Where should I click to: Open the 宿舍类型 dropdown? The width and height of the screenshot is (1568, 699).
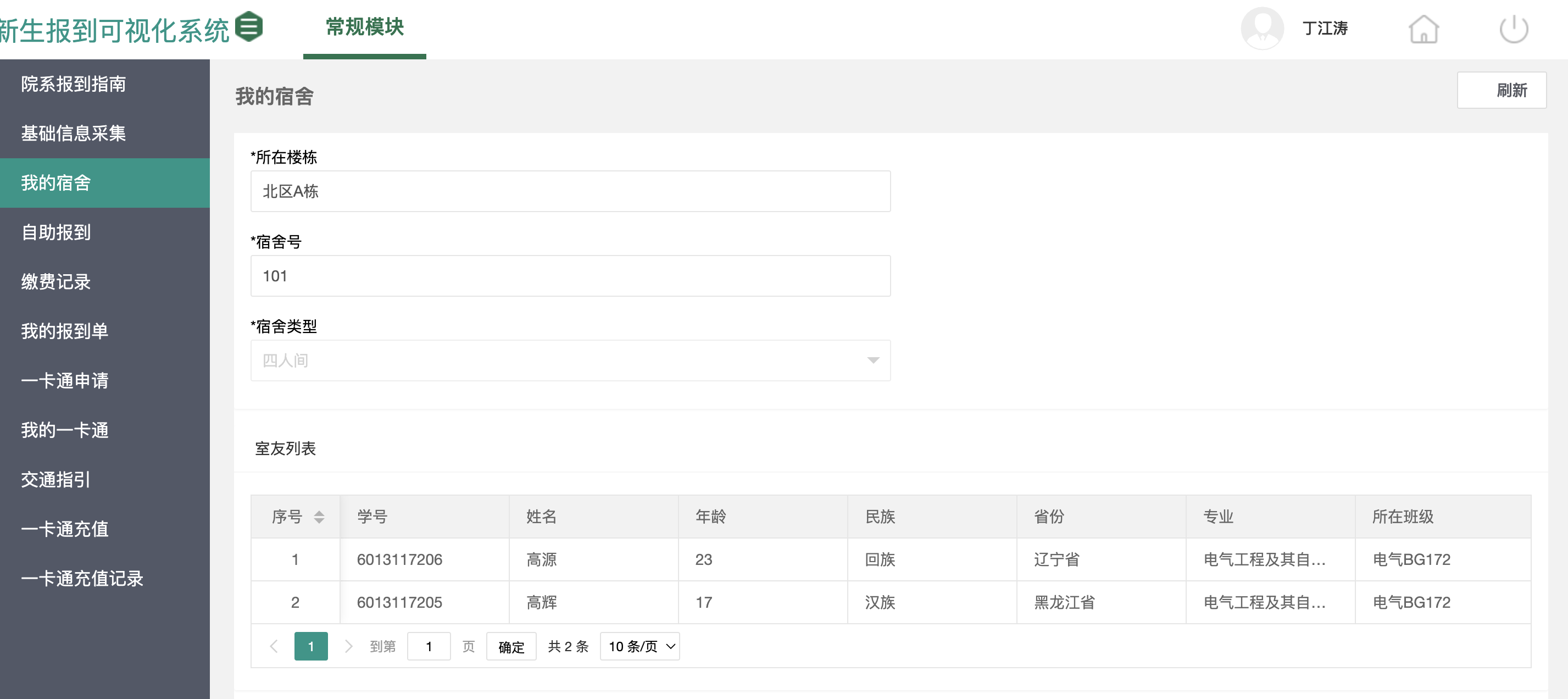click(570, 360)
